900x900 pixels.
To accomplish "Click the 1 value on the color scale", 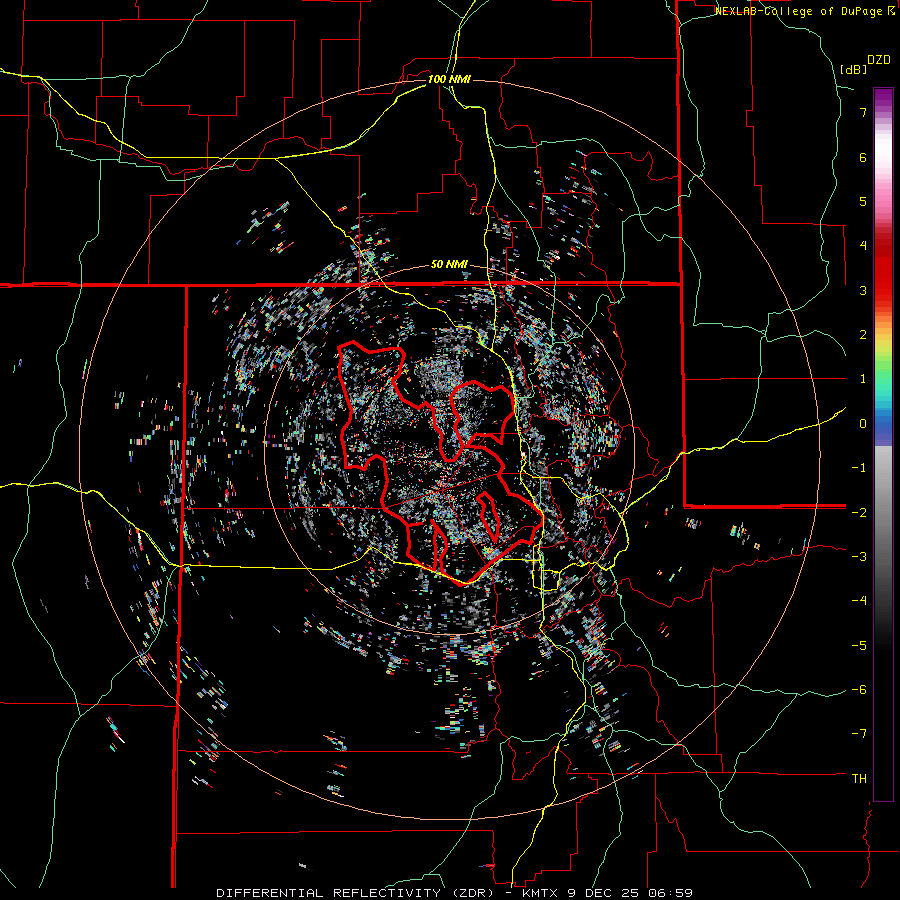I will click(x=863, y=379).
